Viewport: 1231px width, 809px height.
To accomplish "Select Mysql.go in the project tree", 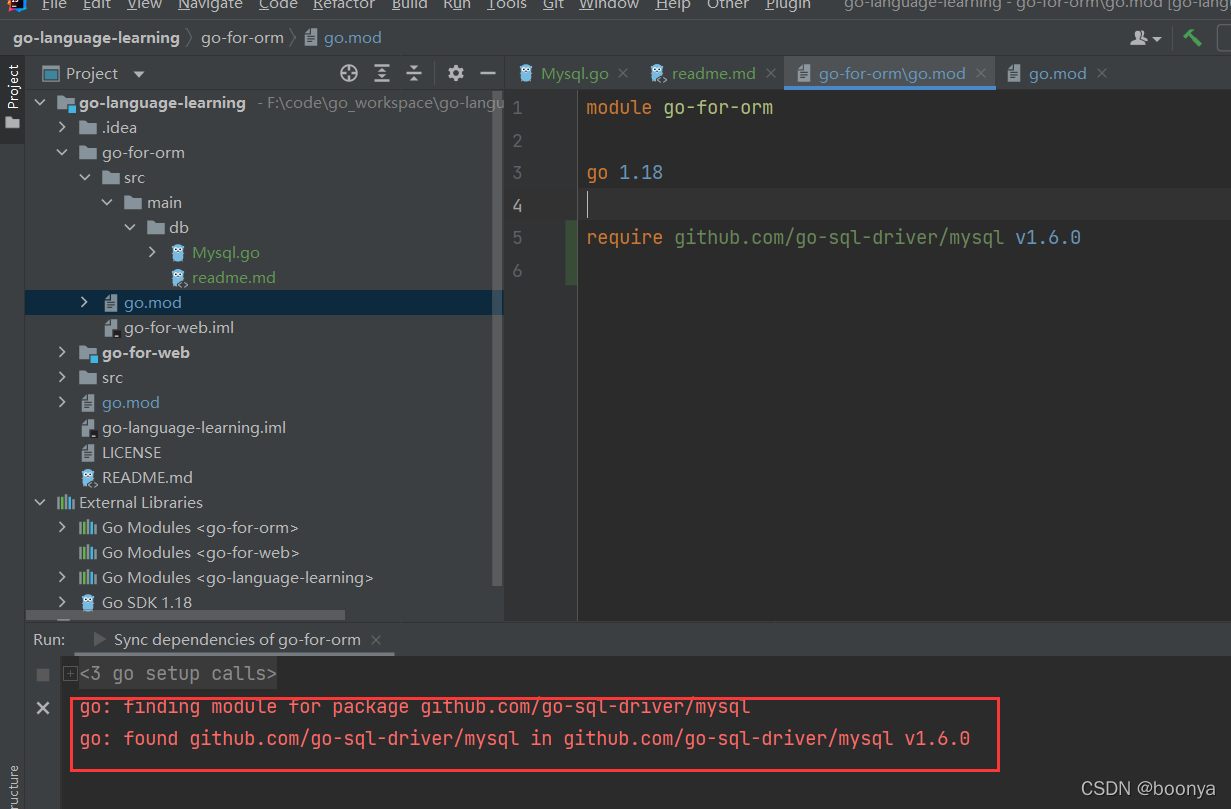I will click(225, 253).
